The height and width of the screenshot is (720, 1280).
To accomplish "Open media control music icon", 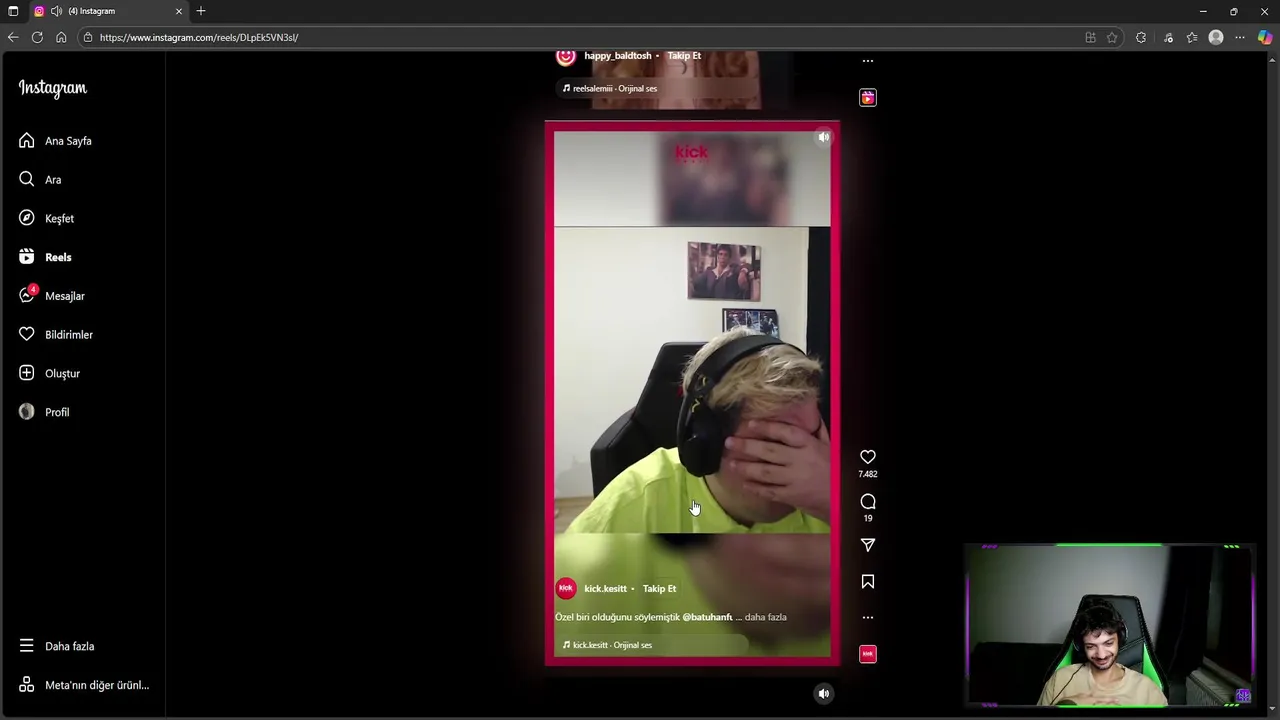I will pos(1168,37).
